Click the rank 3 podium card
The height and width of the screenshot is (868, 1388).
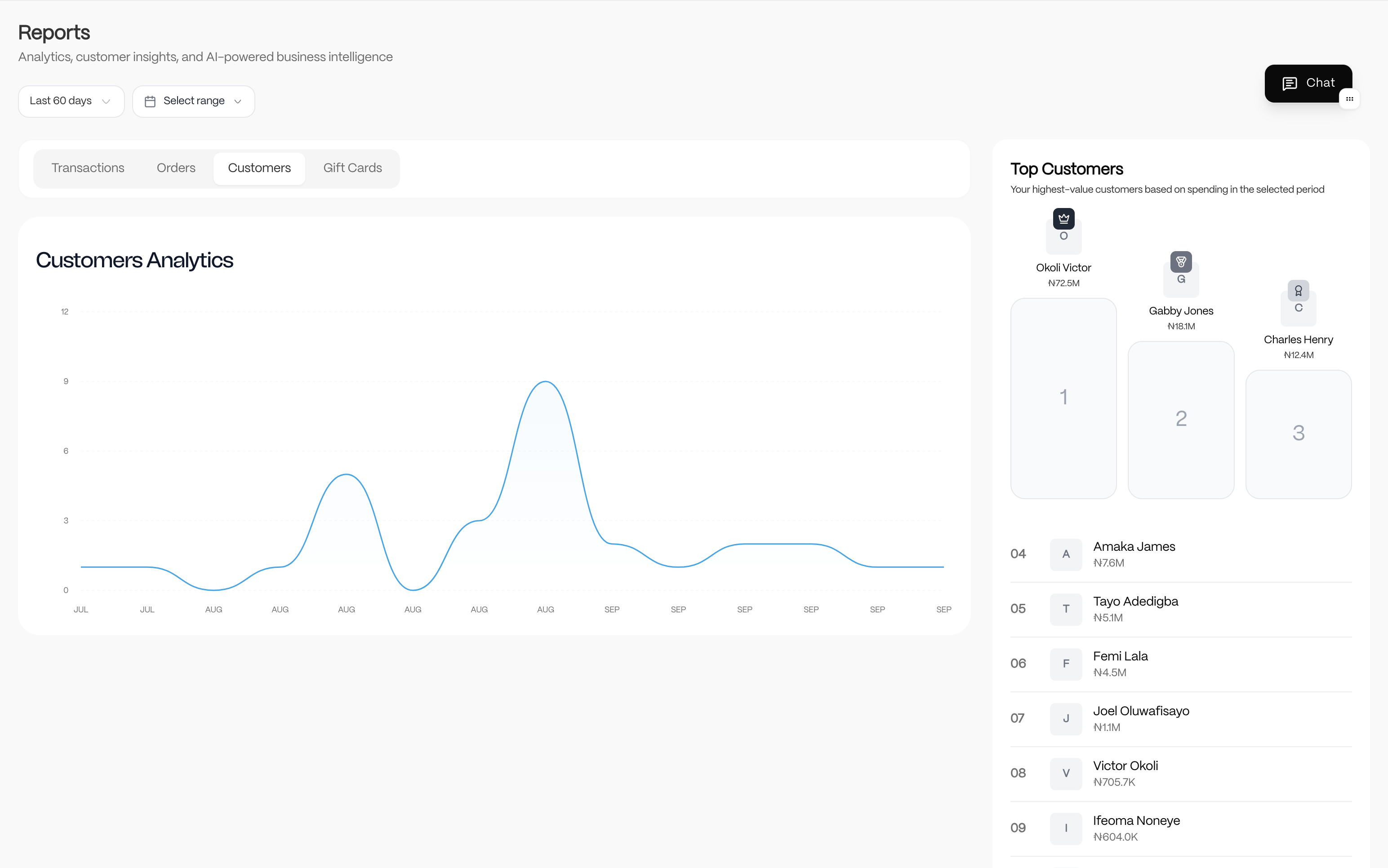1298,434
